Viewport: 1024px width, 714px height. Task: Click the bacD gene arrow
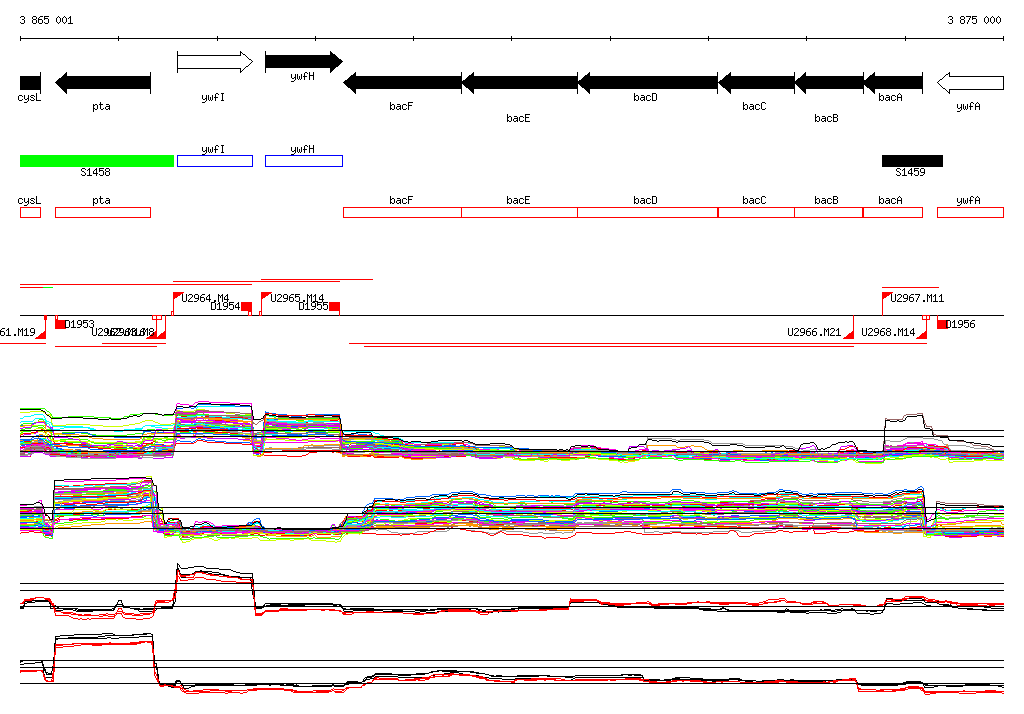point(647,83)
